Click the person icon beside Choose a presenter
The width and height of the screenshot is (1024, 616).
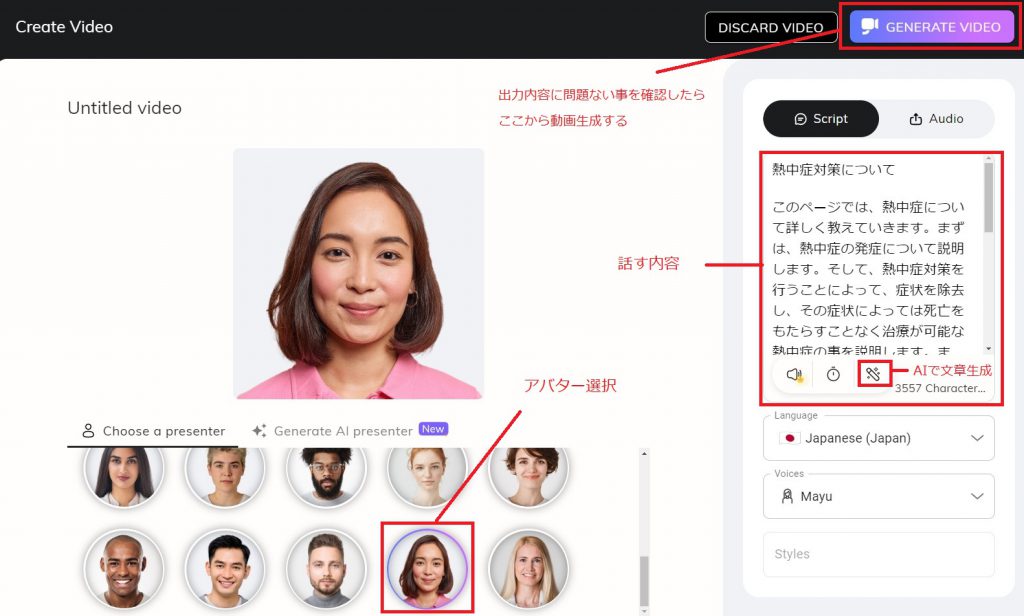point(89,431)
